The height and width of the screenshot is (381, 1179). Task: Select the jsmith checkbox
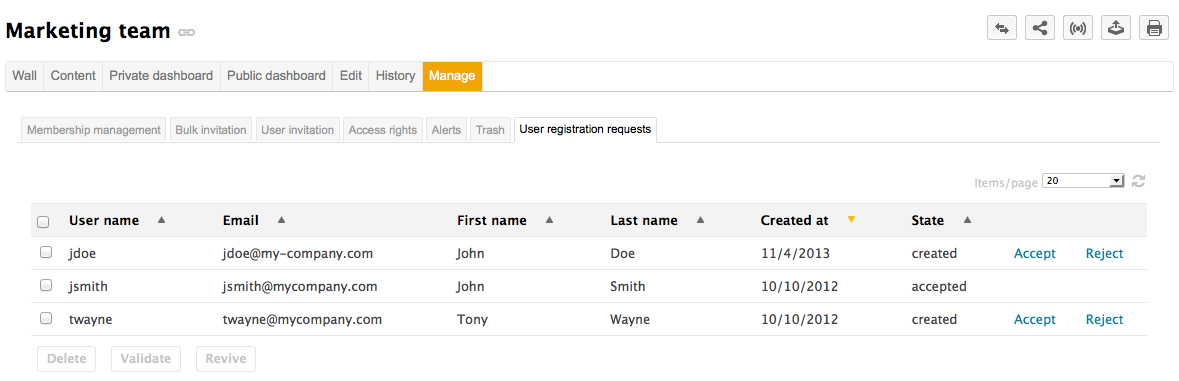click(x=46, y=285)
